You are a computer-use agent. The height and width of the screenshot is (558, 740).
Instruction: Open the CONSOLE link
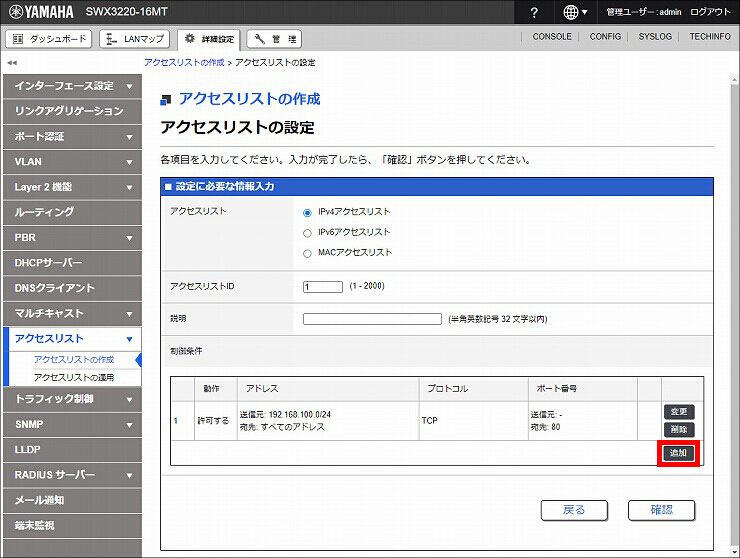pos(552,36)
